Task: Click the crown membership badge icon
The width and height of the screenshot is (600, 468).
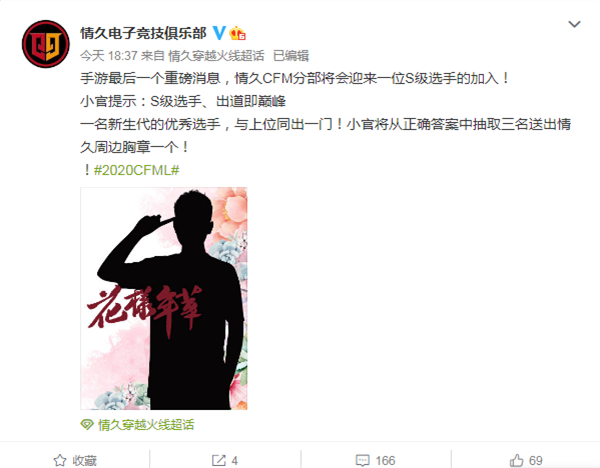Action: coord(237,34)
